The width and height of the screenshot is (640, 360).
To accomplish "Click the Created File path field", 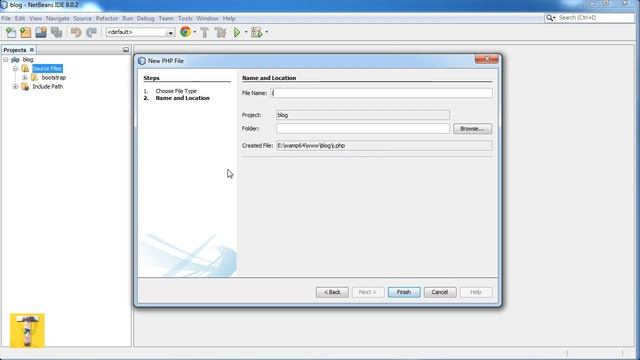I will click(x=384, y=146).
